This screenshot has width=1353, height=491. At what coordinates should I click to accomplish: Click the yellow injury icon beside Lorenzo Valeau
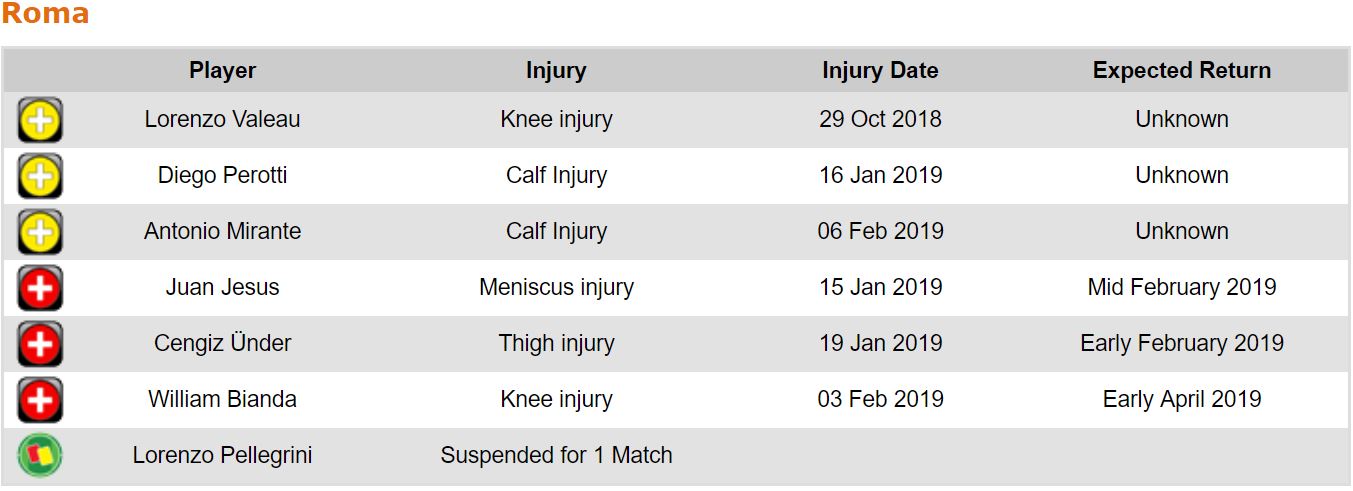click(x=40, y=120)
